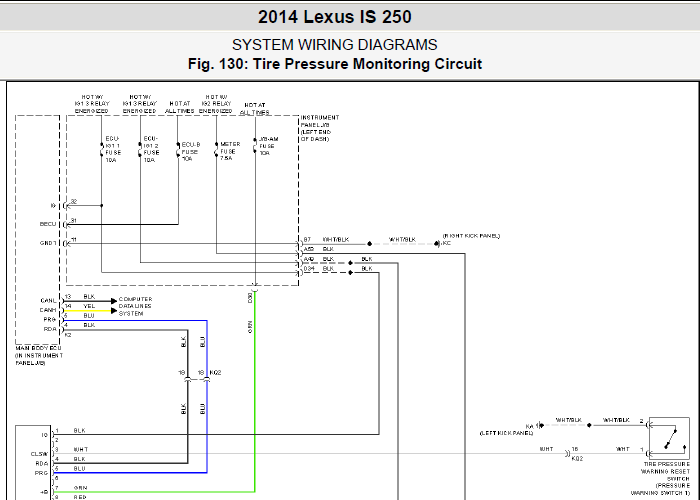Click the "MAIN BODY ECU (IN INSTRUMENT PANEL J/B)" label

(x=39, y=355)
